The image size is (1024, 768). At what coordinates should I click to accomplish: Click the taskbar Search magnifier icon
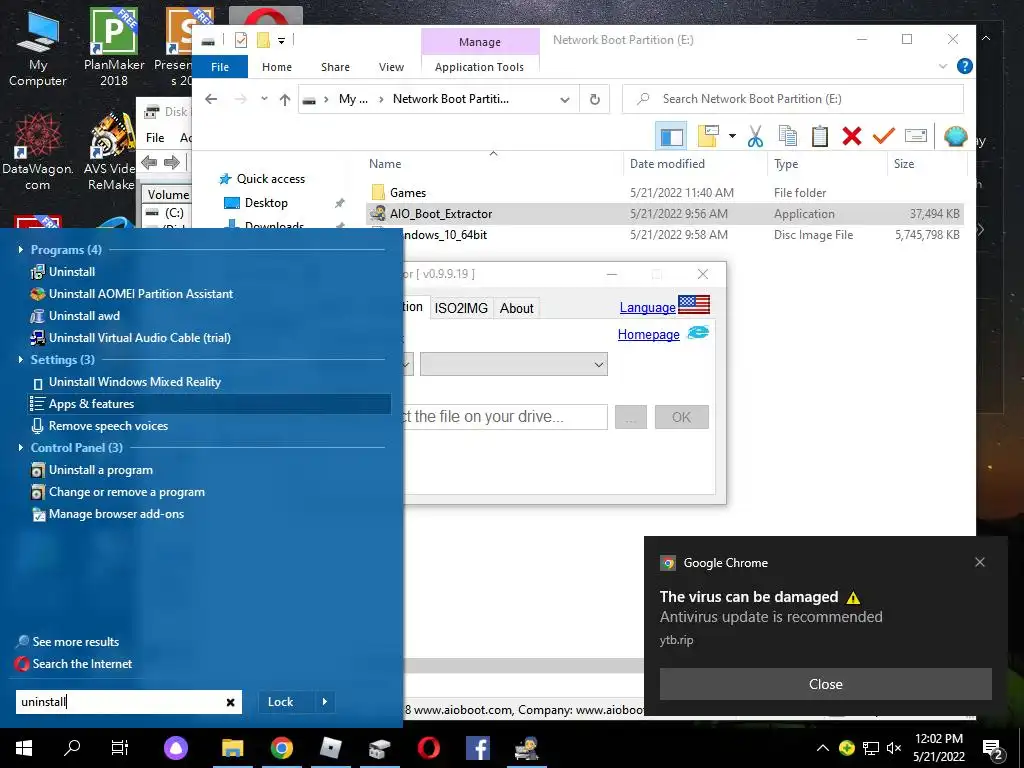72,747
